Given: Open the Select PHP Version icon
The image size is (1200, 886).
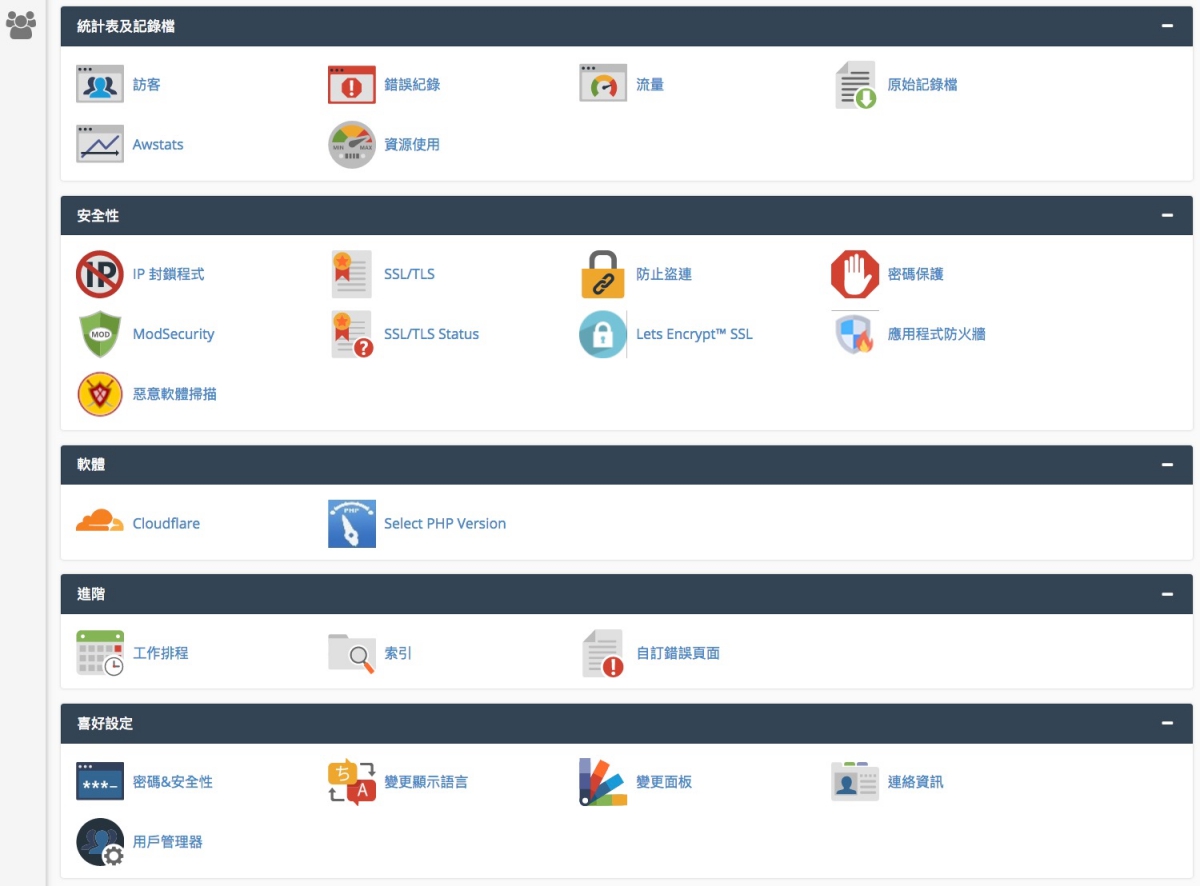Looking at the screenshot, I should coord(352,523).
